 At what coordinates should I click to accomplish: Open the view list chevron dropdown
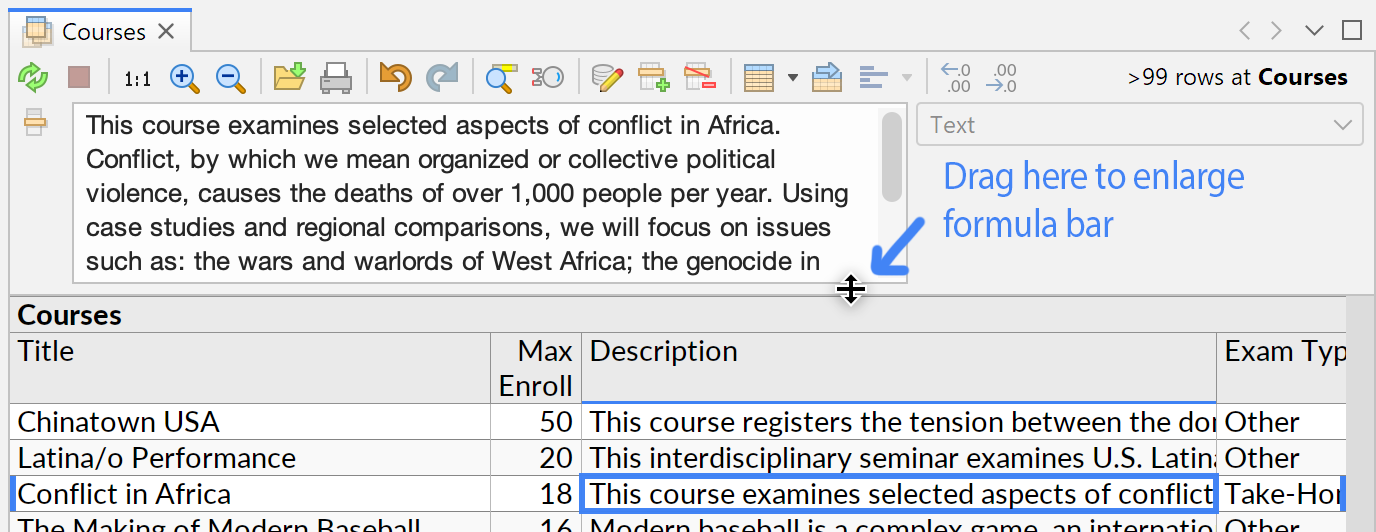click(1314, 31)
